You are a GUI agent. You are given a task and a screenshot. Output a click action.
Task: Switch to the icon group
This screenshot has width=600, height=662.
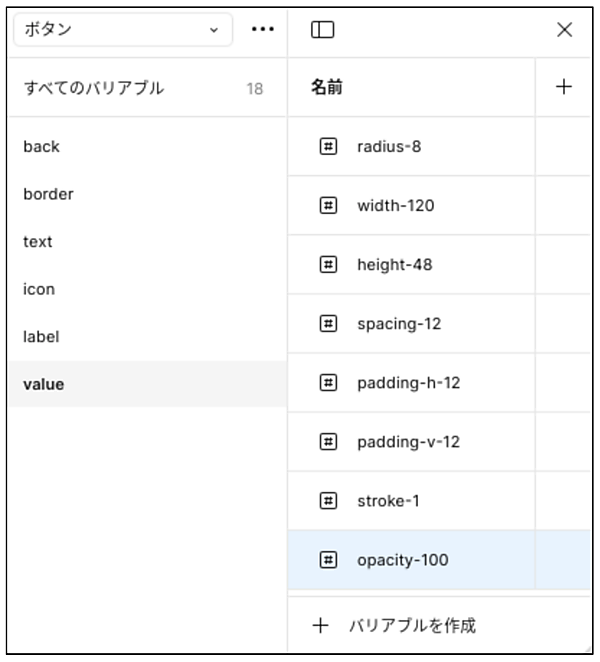pos(39,289)
